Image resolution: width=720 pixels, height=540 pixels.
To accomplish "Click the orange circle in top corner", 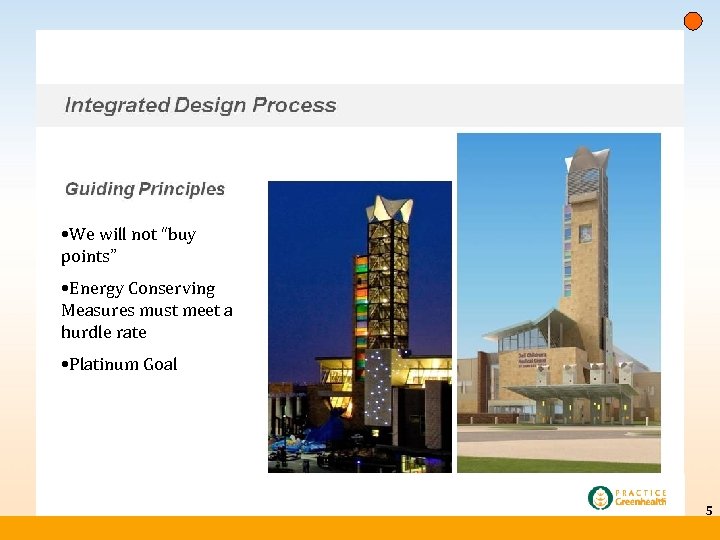I will [x=693, y=21].
